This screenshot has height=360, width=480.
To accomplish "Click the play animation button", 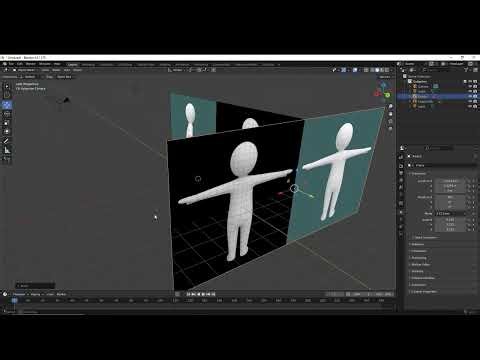I will [204, 294].
